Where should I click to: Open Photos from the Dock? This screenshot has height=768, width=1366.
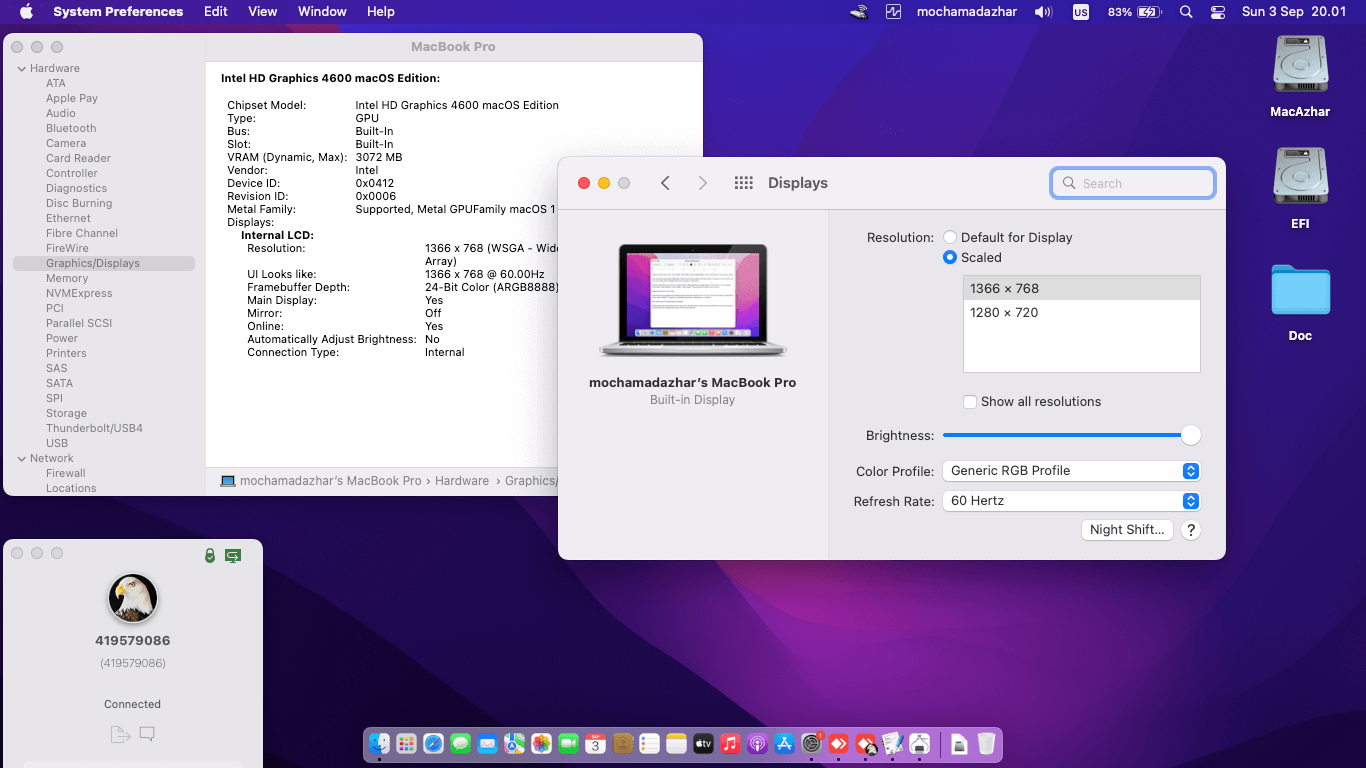[541, 744]
